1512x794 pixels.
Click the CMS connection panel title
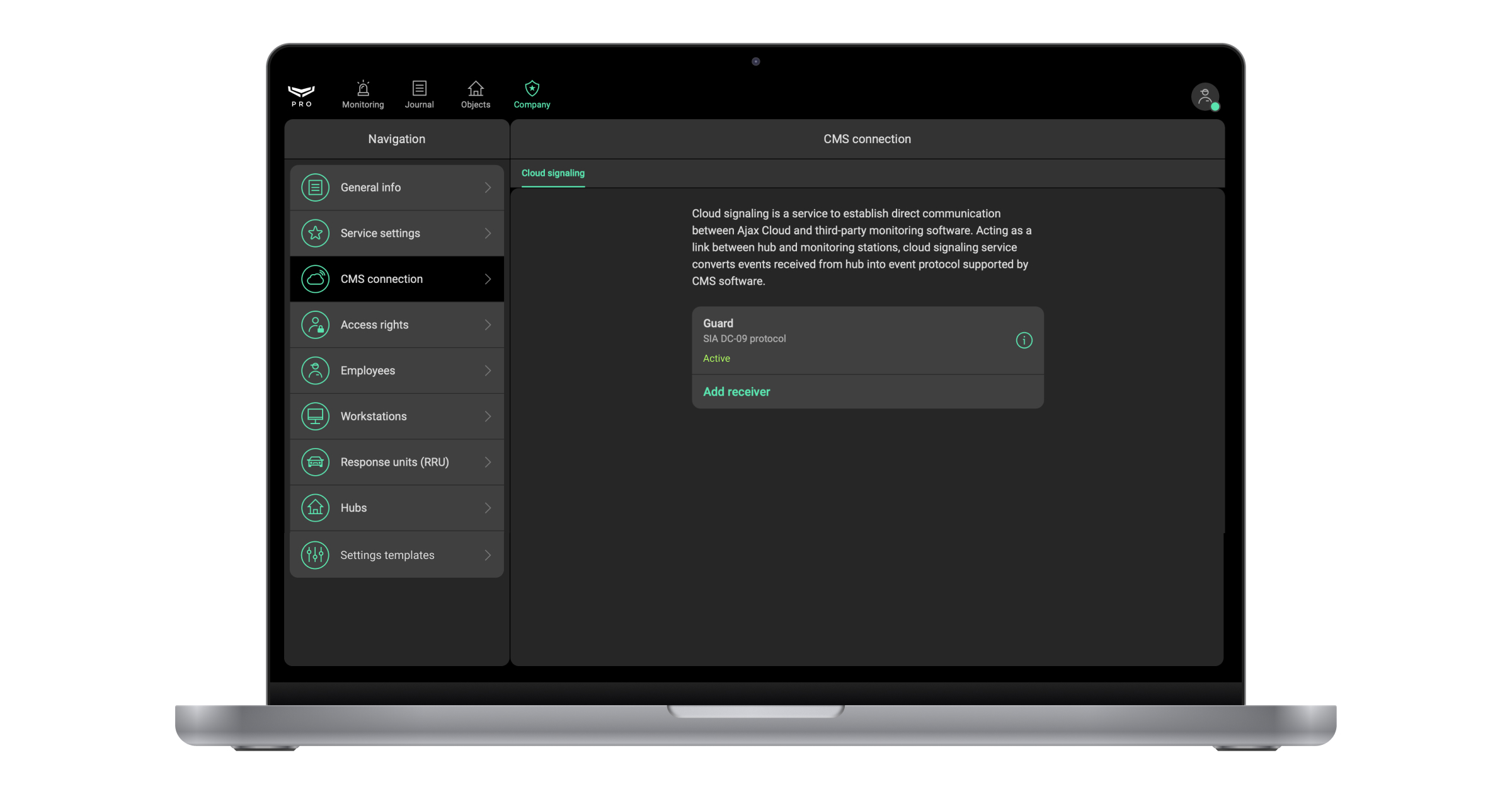tap(868, 139)
